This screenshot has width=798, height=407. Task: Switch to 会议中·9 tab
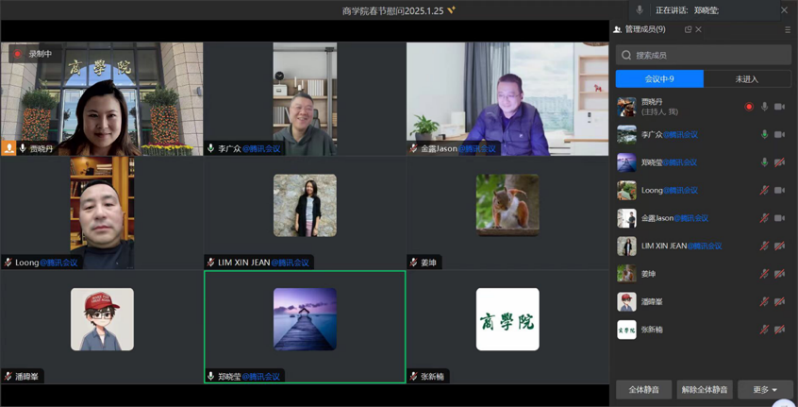click(x=659, y=79)
